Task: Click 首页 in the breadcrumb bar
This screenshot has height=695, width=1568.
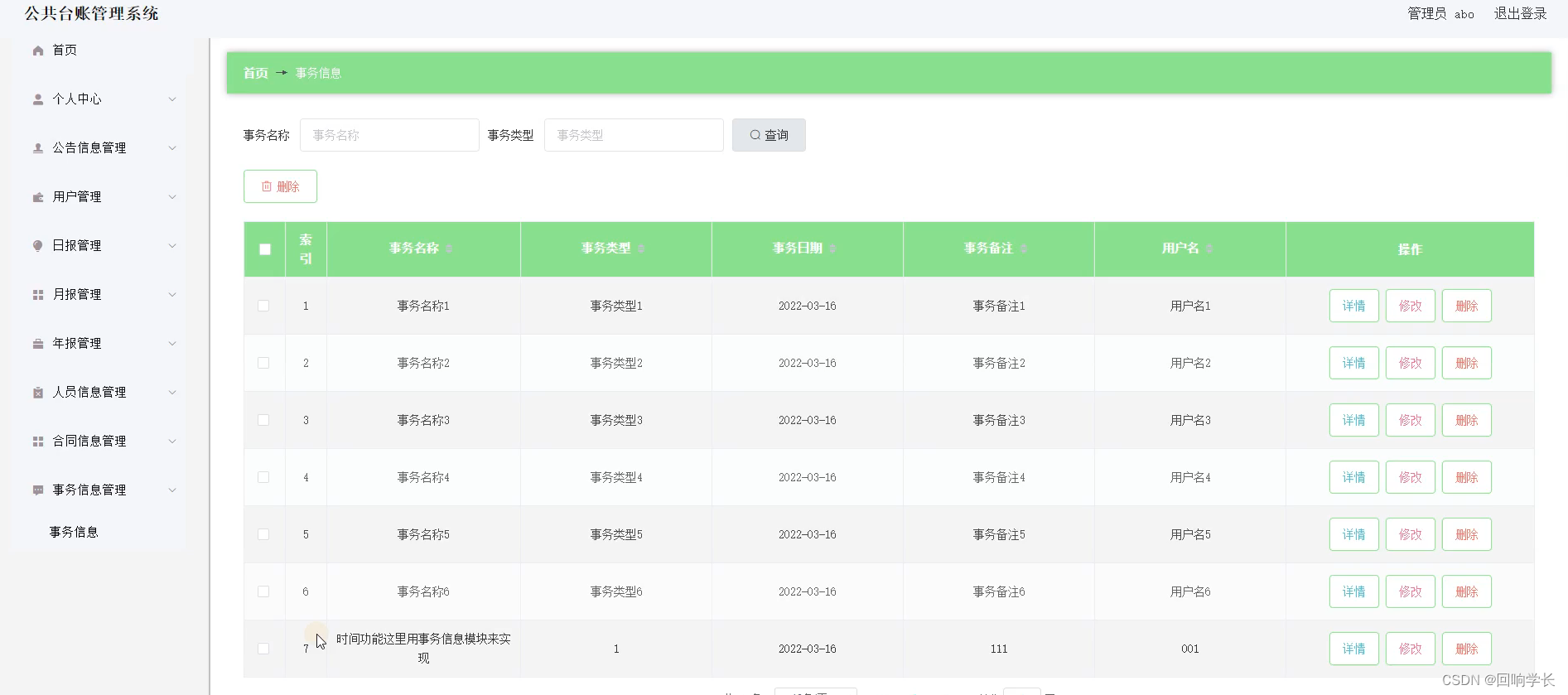Action: coord(255,73)
